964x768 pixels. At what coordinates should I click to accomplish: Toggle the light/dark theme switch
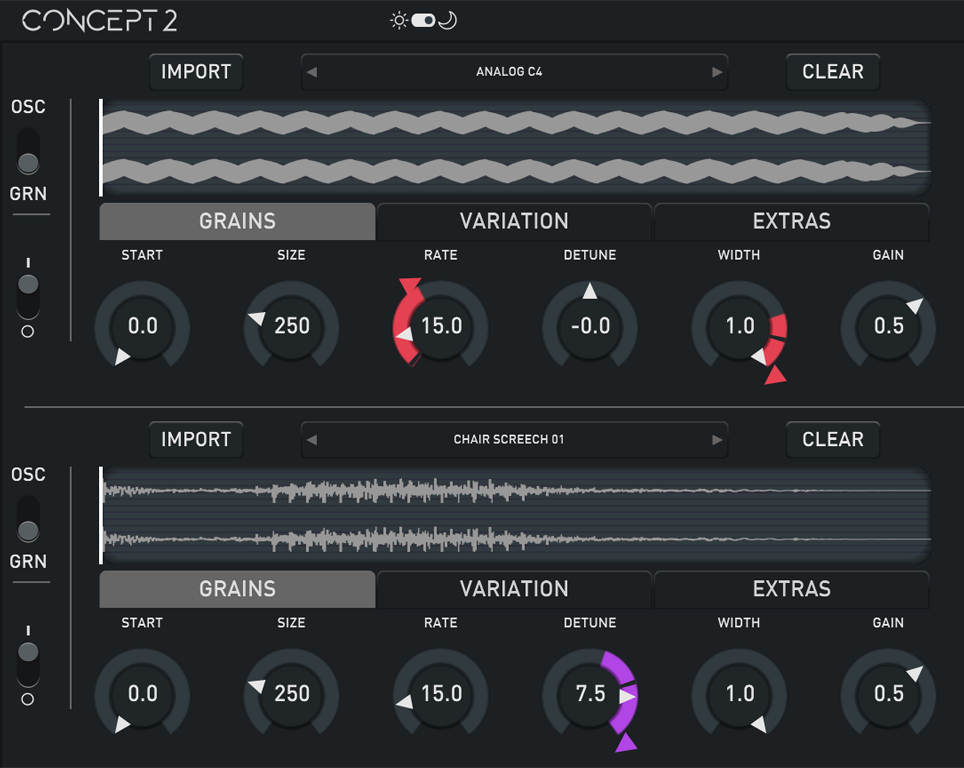point(423,20)
